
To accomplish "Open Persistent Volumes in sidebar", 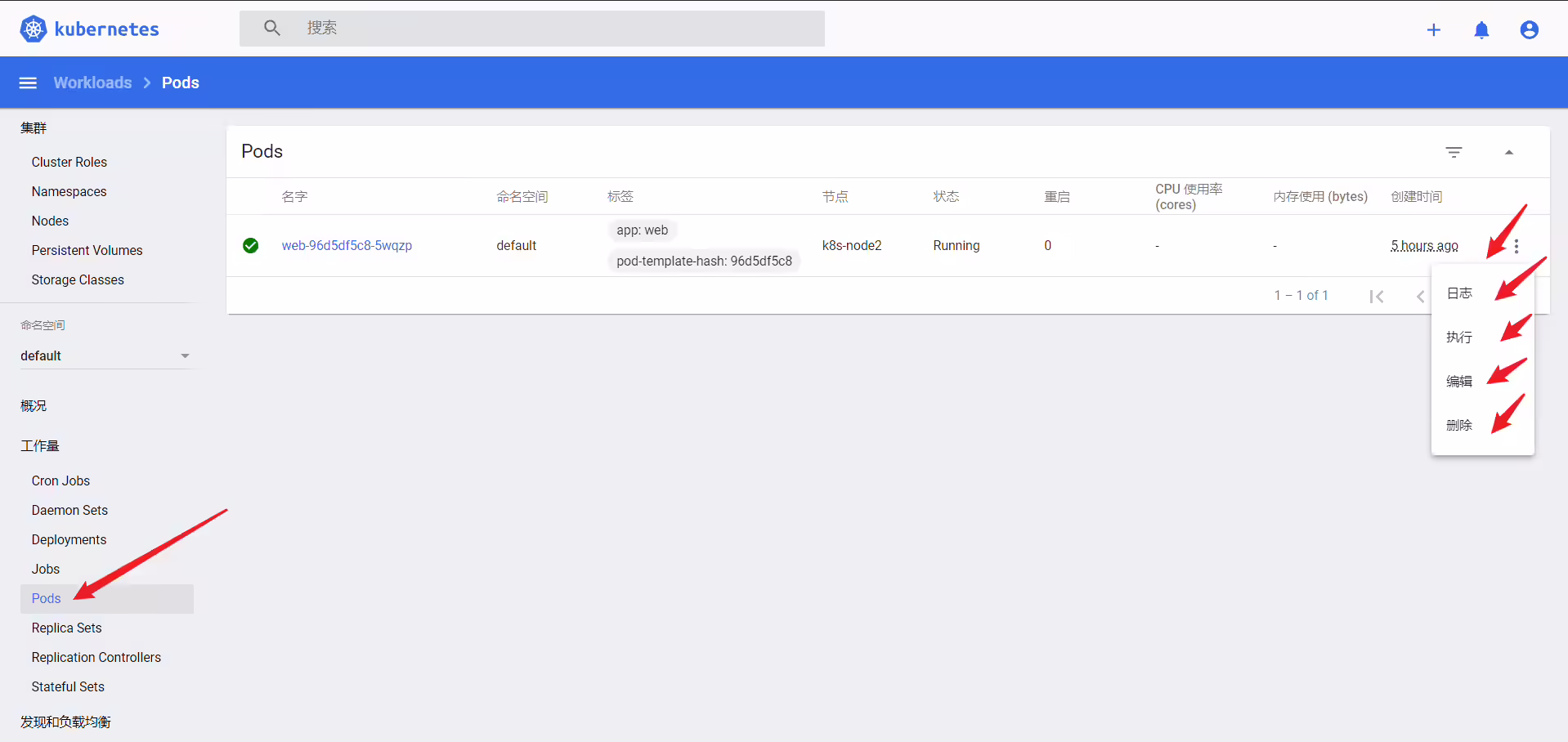I will point(87,250).
